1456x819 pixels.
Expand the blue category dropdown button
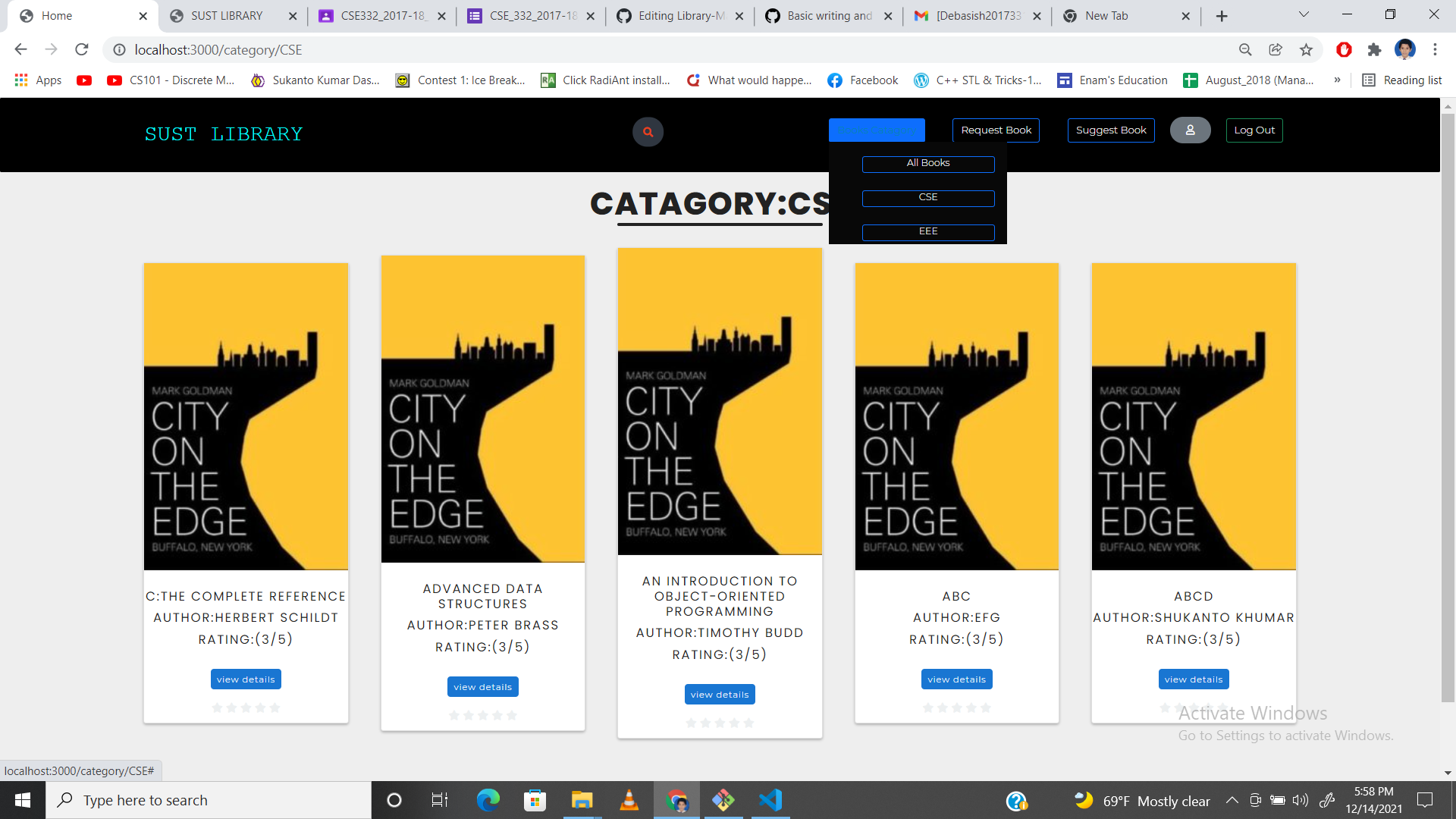(877, 130)
